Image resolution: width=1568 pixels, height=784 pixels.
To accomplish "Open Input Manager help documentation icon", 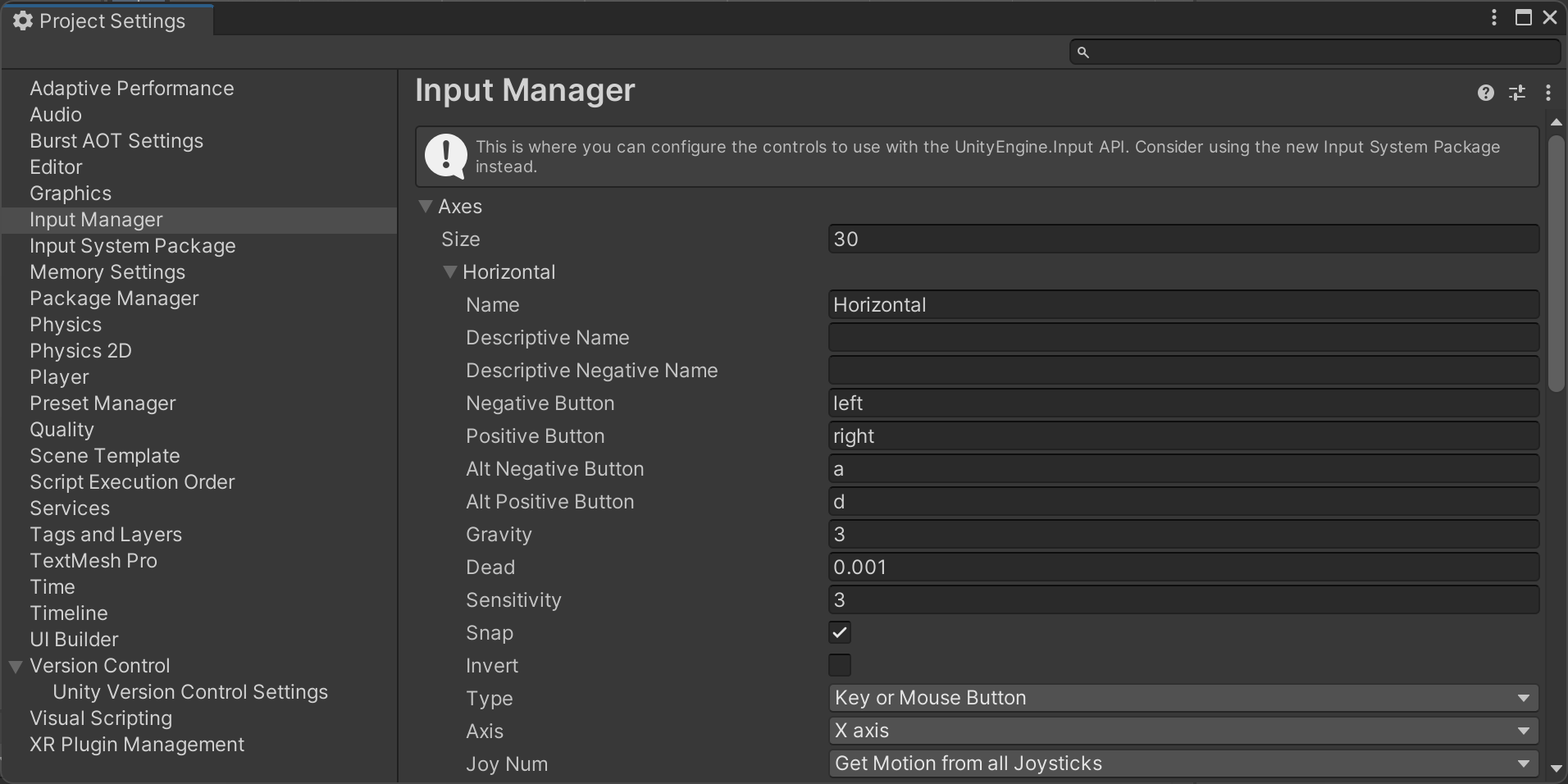I will (1485, 93).
